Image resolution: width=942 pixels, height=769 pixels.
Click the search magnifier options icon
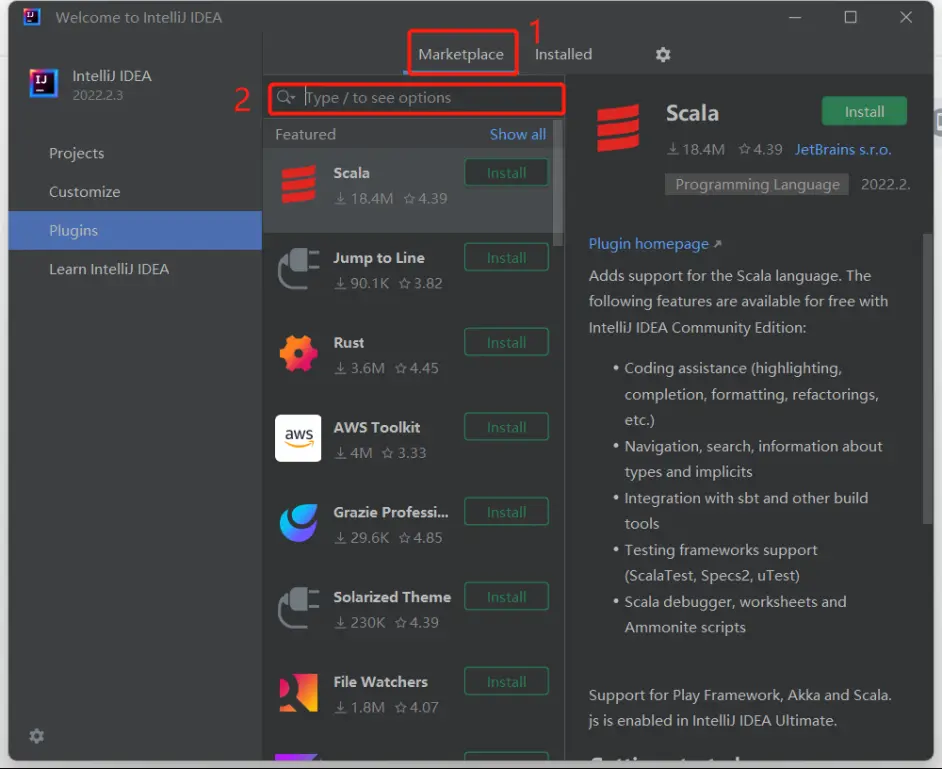coord(286,97)
